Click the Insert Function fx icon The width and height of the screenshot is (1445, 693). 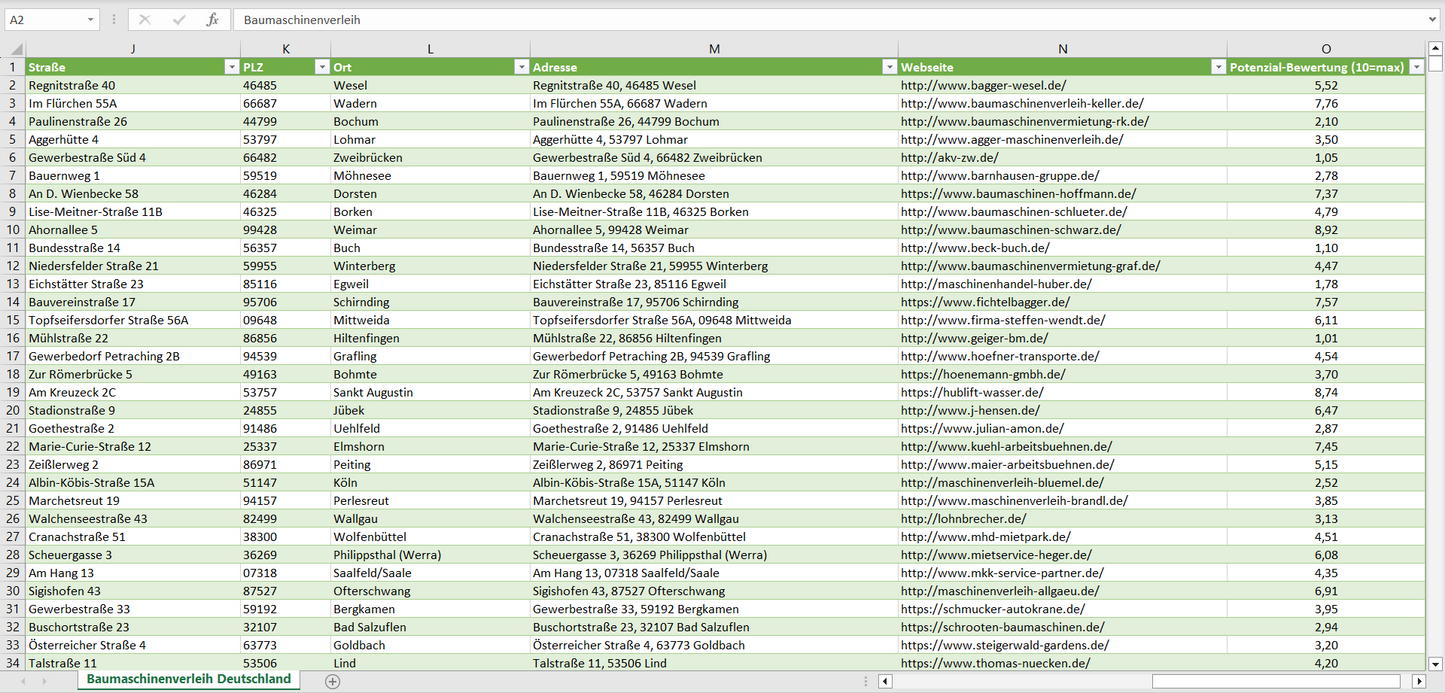pyautogui.click(x=212, y=20)
